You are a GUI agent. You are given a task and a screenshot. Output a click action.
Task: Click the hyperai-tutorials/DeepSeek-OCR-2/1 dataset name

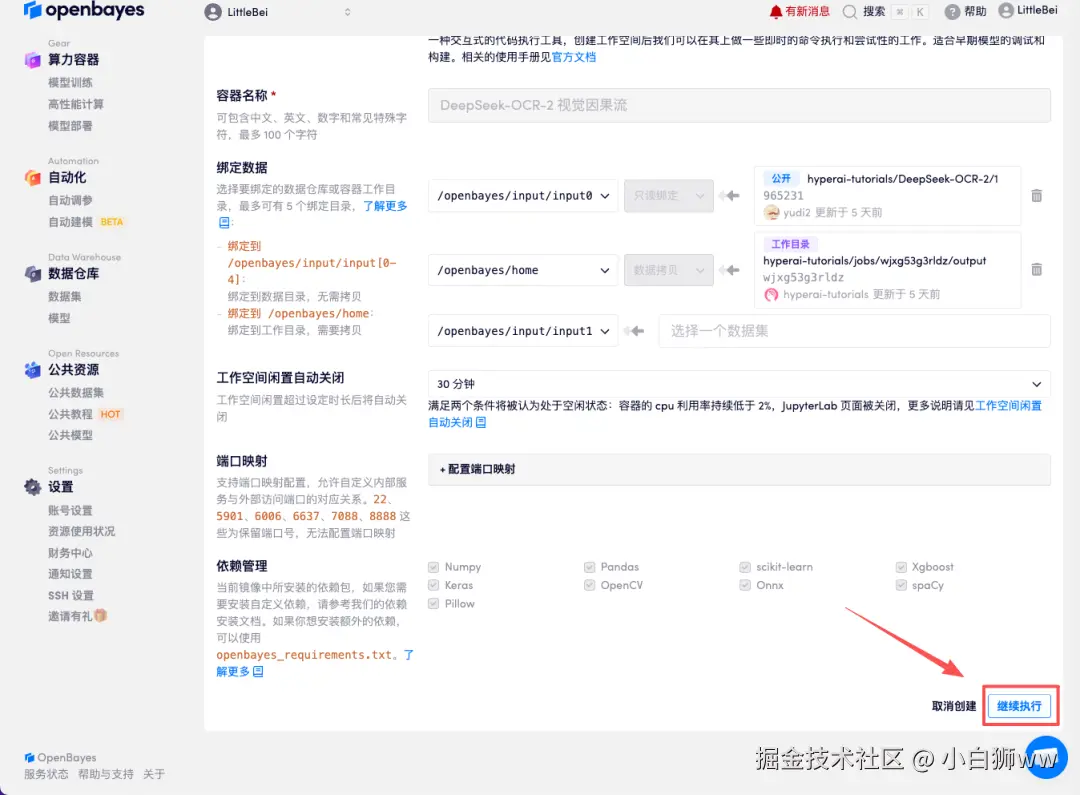902,179
